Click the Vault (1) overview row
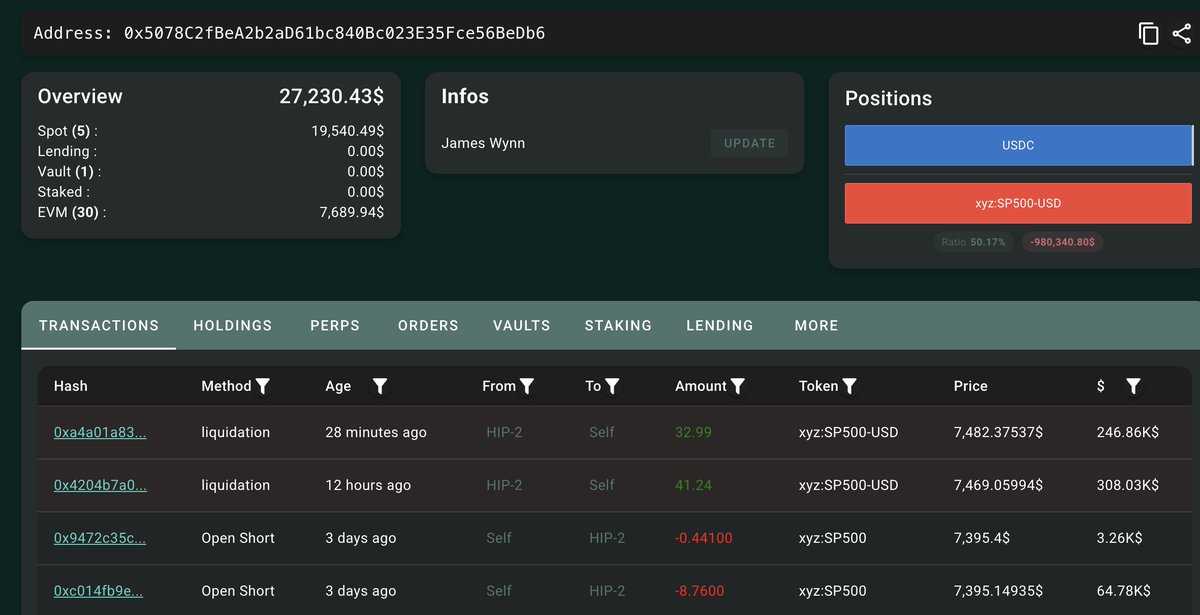Viewport: 1200px width, 615px height. 211,171
